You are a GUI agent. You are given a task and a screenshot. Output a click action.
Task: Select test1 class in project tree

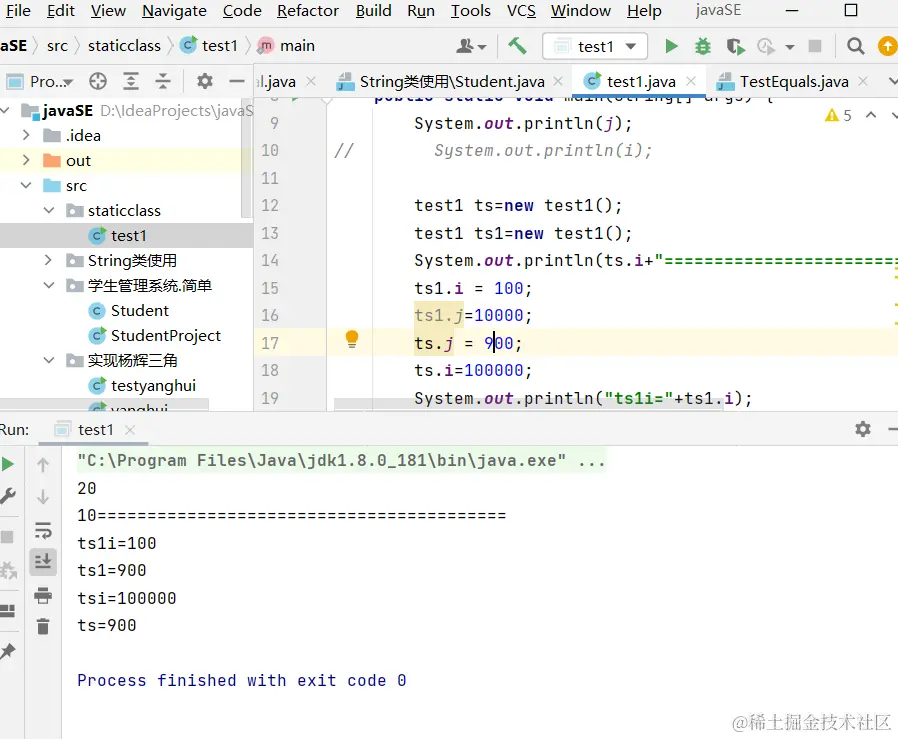coord(126,235)
